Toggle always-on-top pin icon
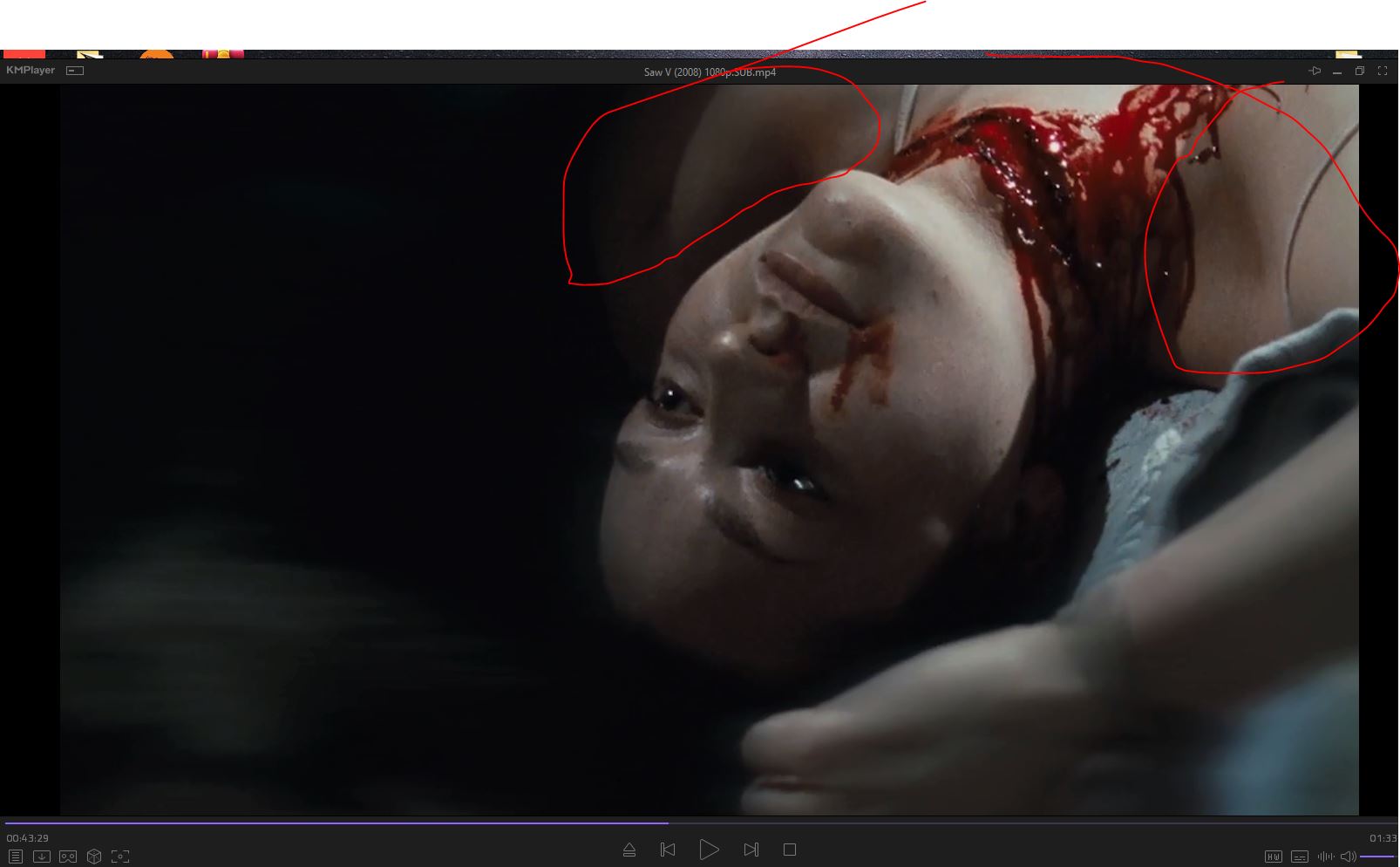 click(1315, 71)
